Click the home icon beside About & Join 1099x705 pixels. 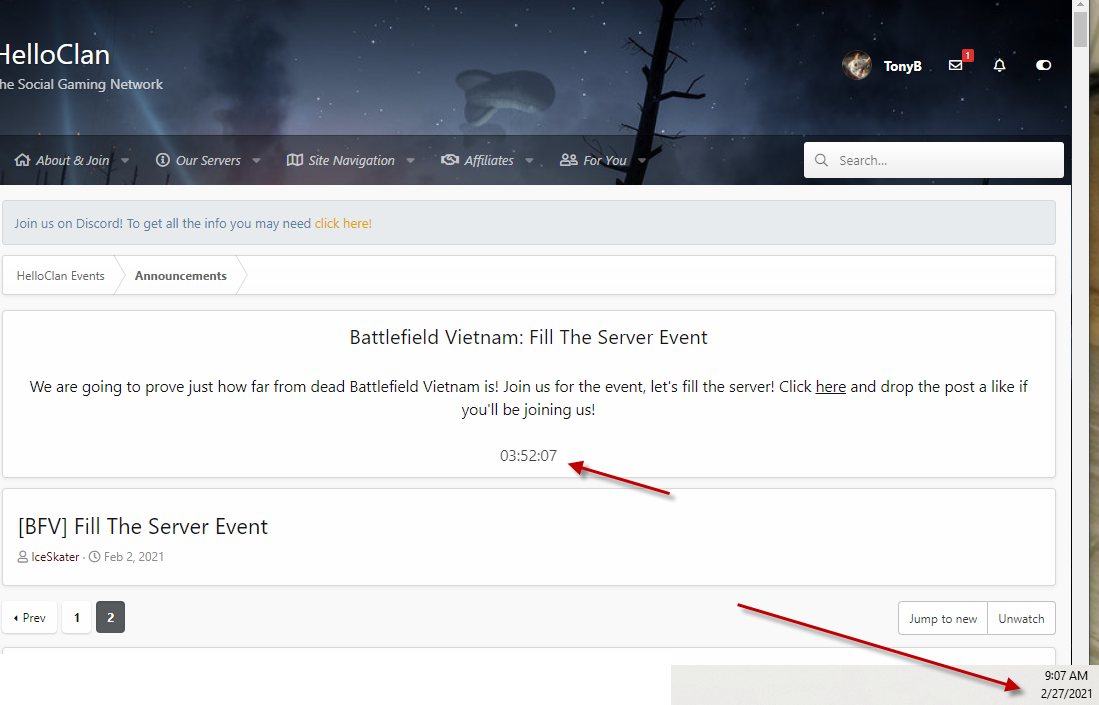coord(22,160)
